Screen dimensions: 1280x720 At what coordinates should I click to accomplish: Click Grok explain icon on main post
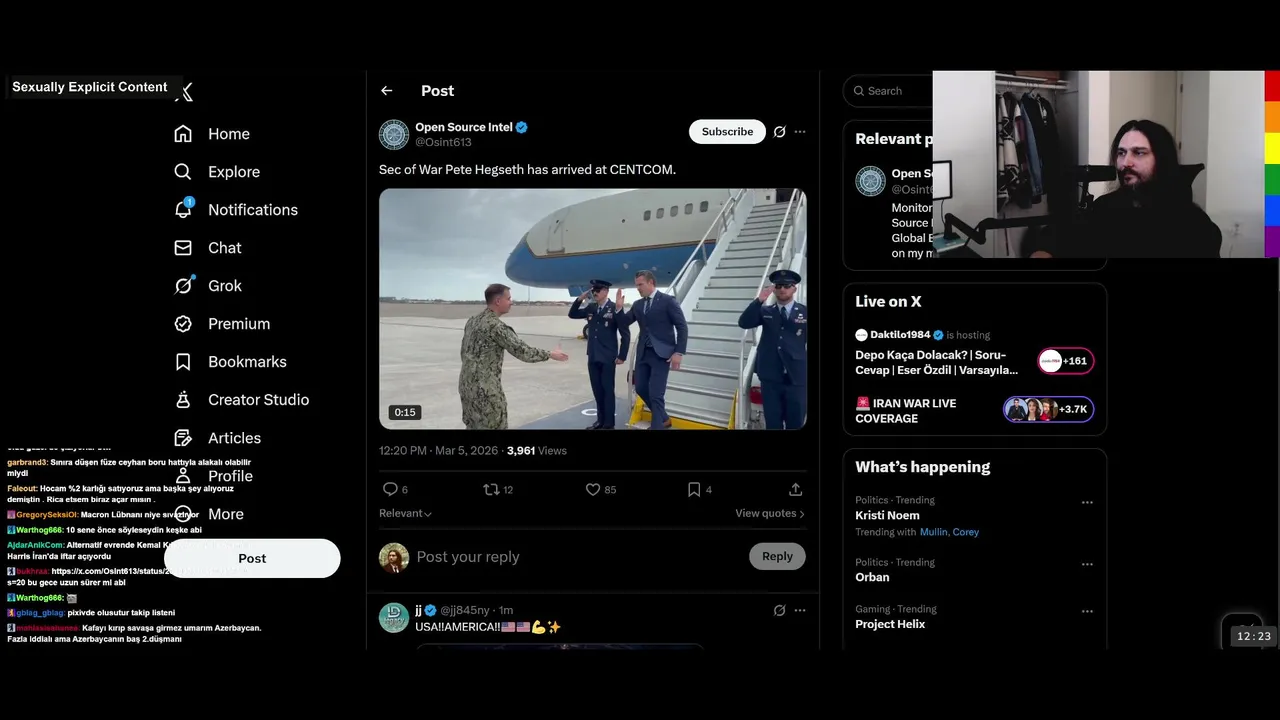point(779,132)
